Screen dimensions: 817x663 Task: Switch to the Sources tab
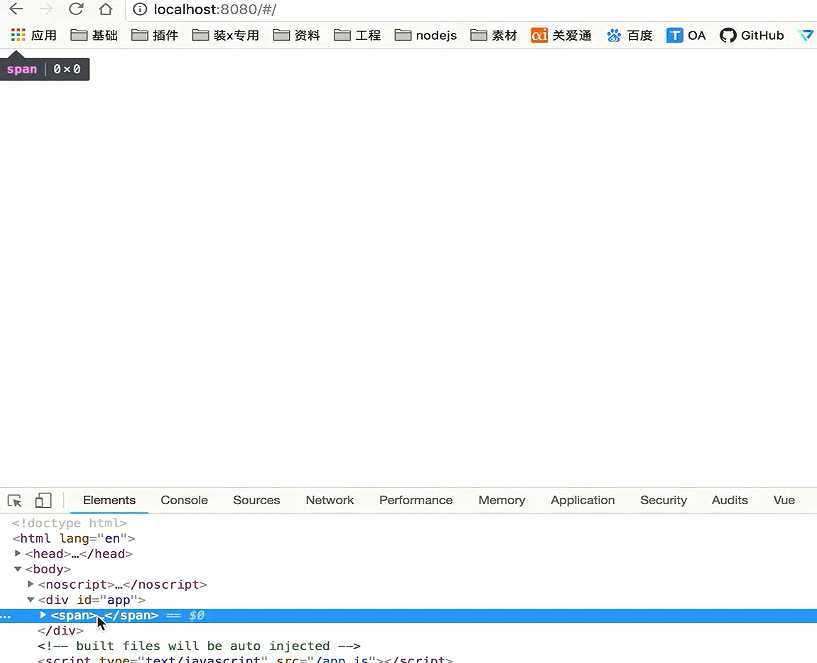(256, 500)
